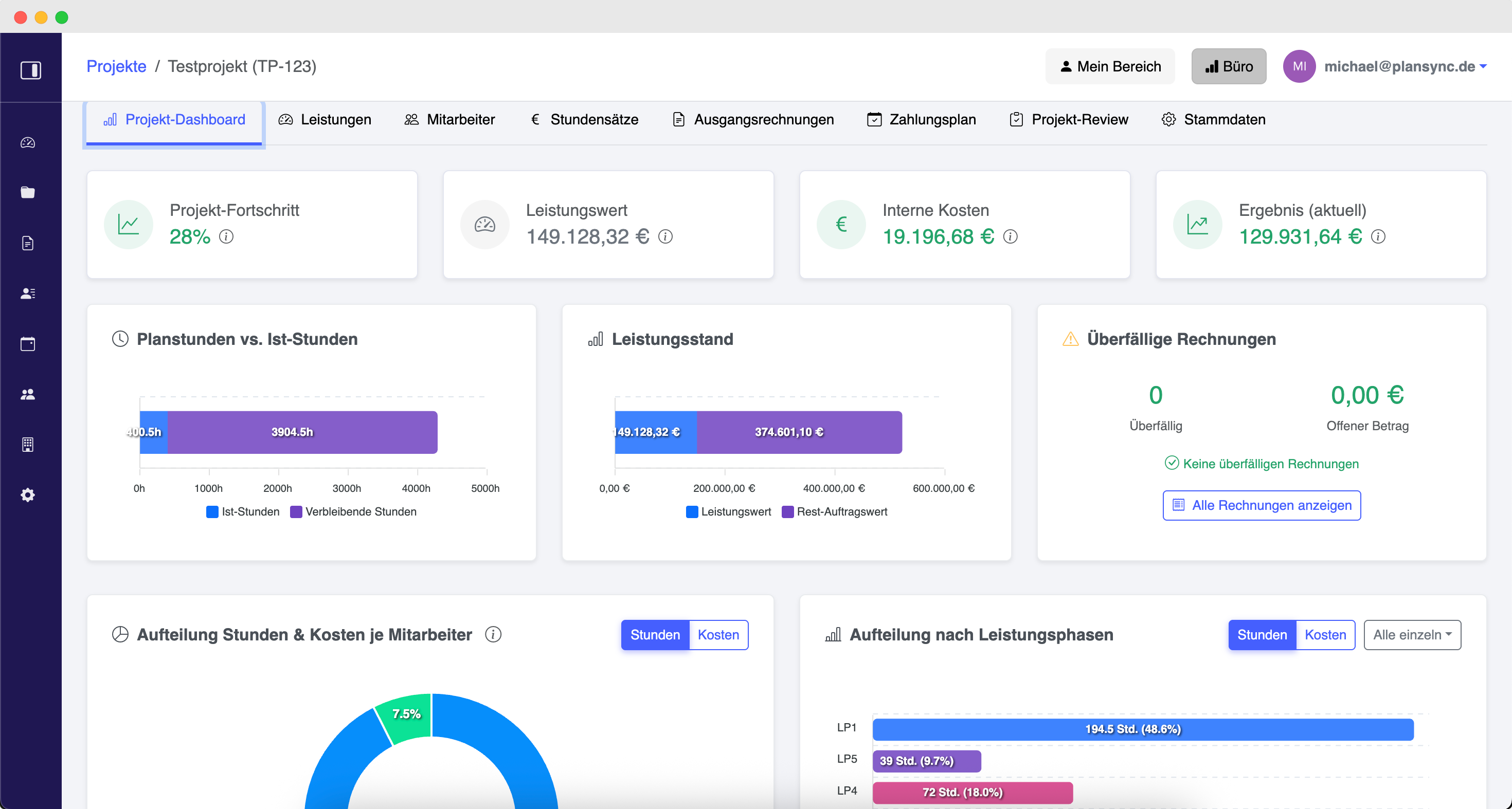Screen dimensions: 1512x809
Task: Open the office building icon in sidebar
Action: pyautogui.click(x=28, y=444)
